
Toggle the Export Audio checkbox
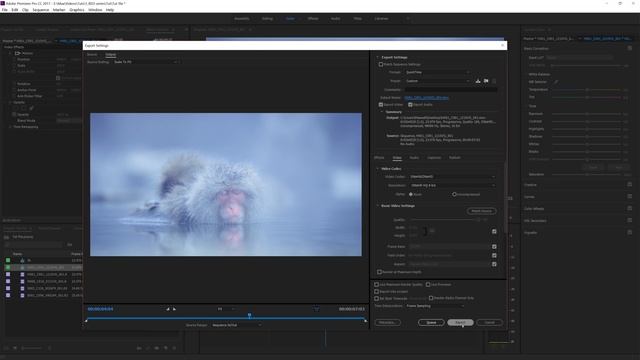[410, 105]
